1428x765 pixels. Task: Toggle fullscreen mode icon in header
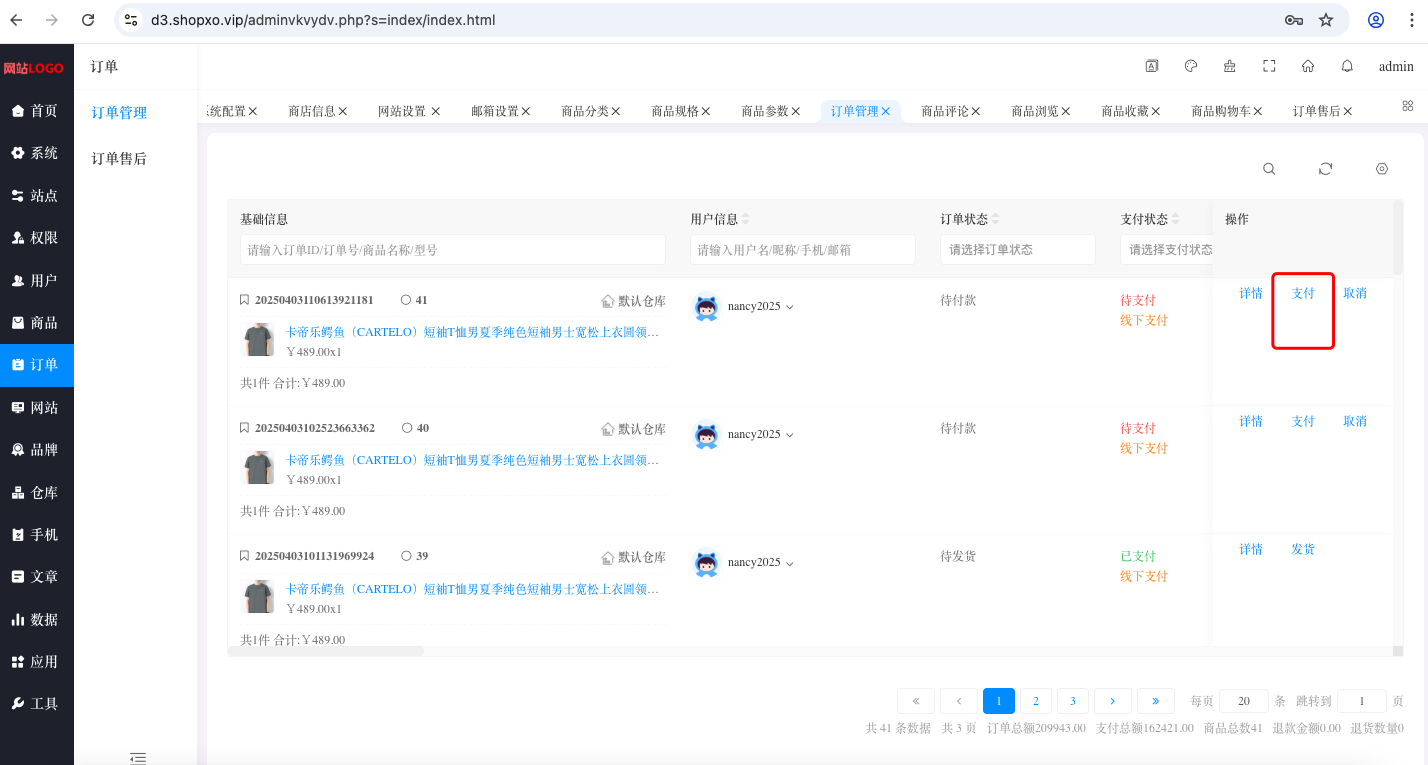[1269, 66]
